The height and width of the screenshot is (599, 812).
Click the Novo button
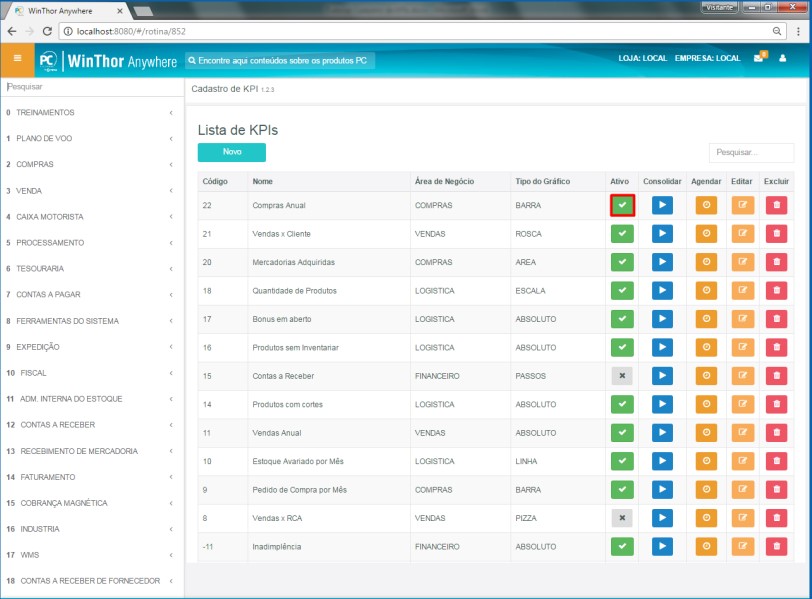coord(231,152)
